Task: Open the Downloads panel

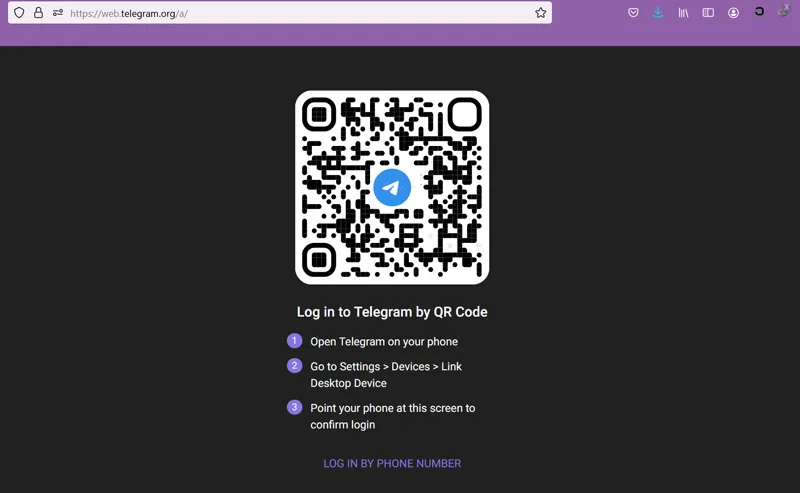Action: coord(658,13)
